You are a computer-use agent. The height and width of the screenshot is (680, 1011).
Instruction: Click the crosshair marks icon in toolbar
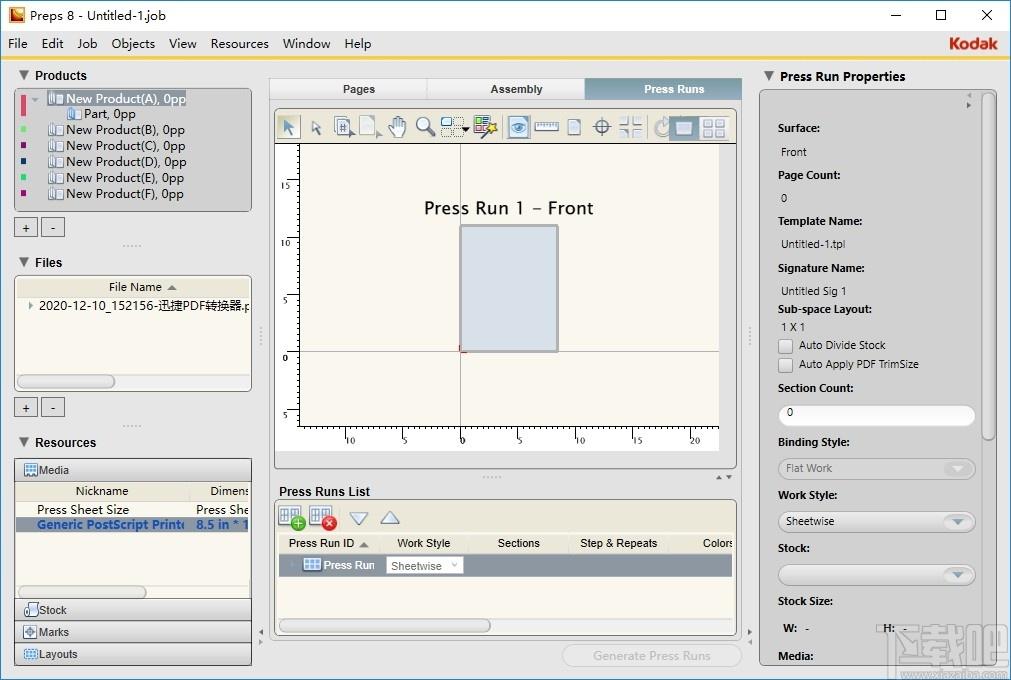click(602, 127)
